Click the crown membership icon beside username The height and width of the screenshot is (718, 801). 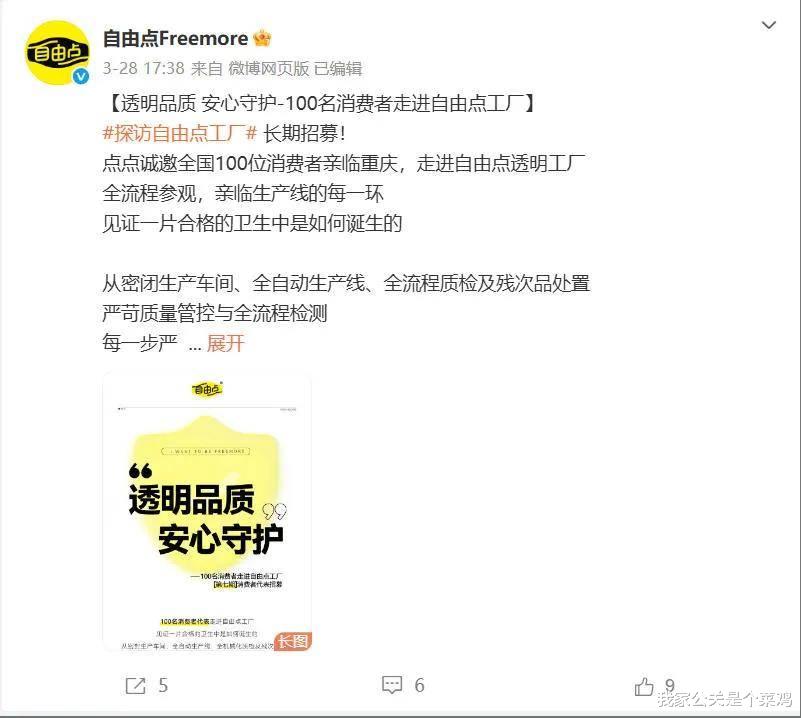[x=262, y=38]
